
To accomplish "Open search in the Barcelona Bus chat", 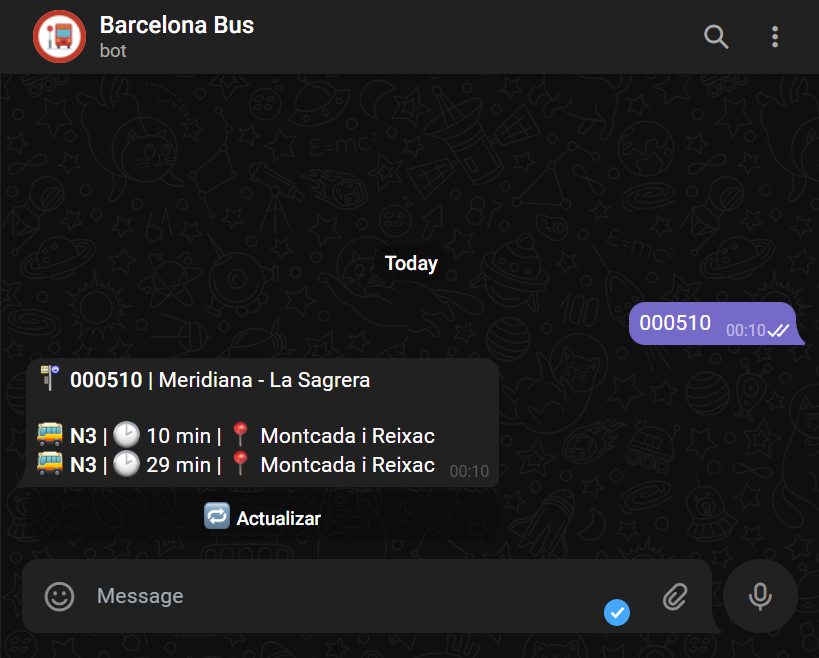I will [x=716, y=37].
